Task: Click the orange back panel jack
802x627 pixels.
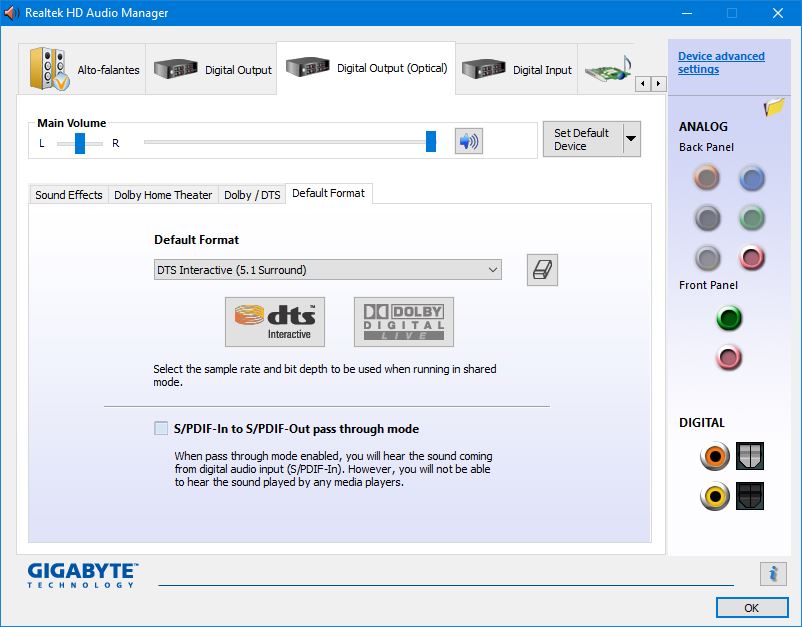Action: tap(707, 177)
